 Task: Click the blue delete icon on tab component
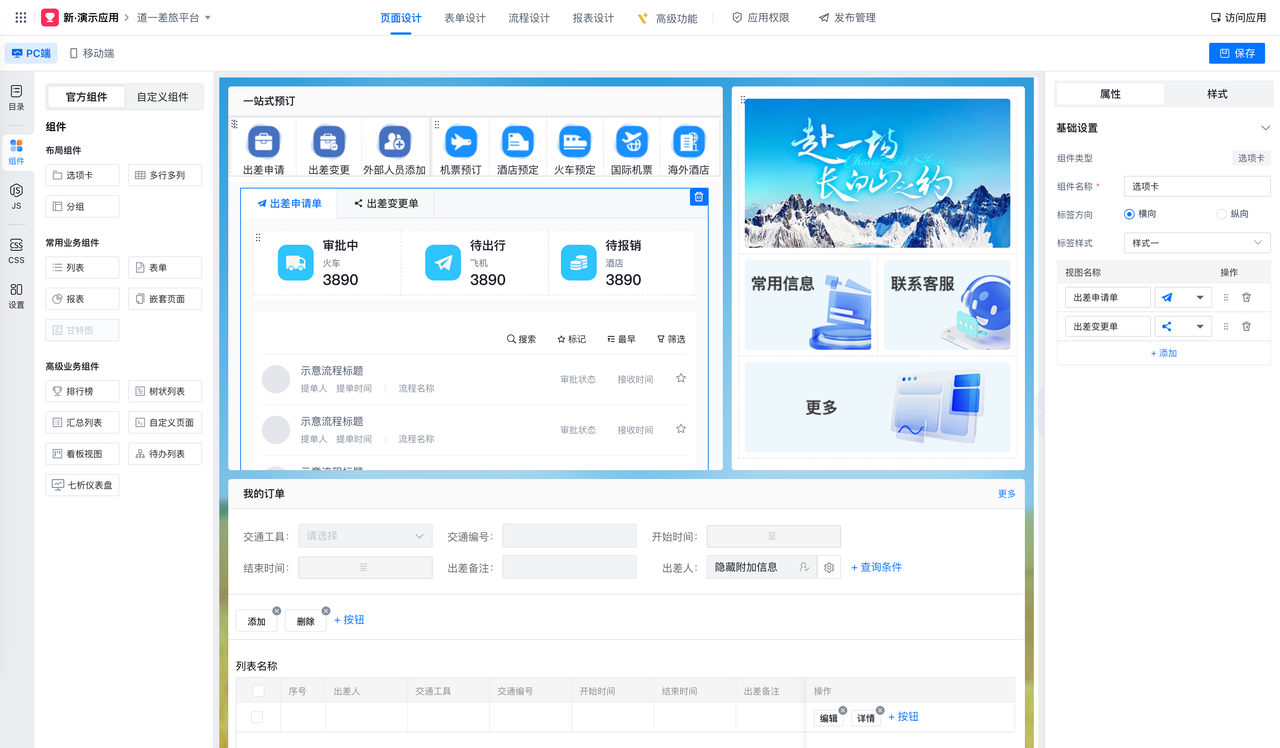(699, 197)
